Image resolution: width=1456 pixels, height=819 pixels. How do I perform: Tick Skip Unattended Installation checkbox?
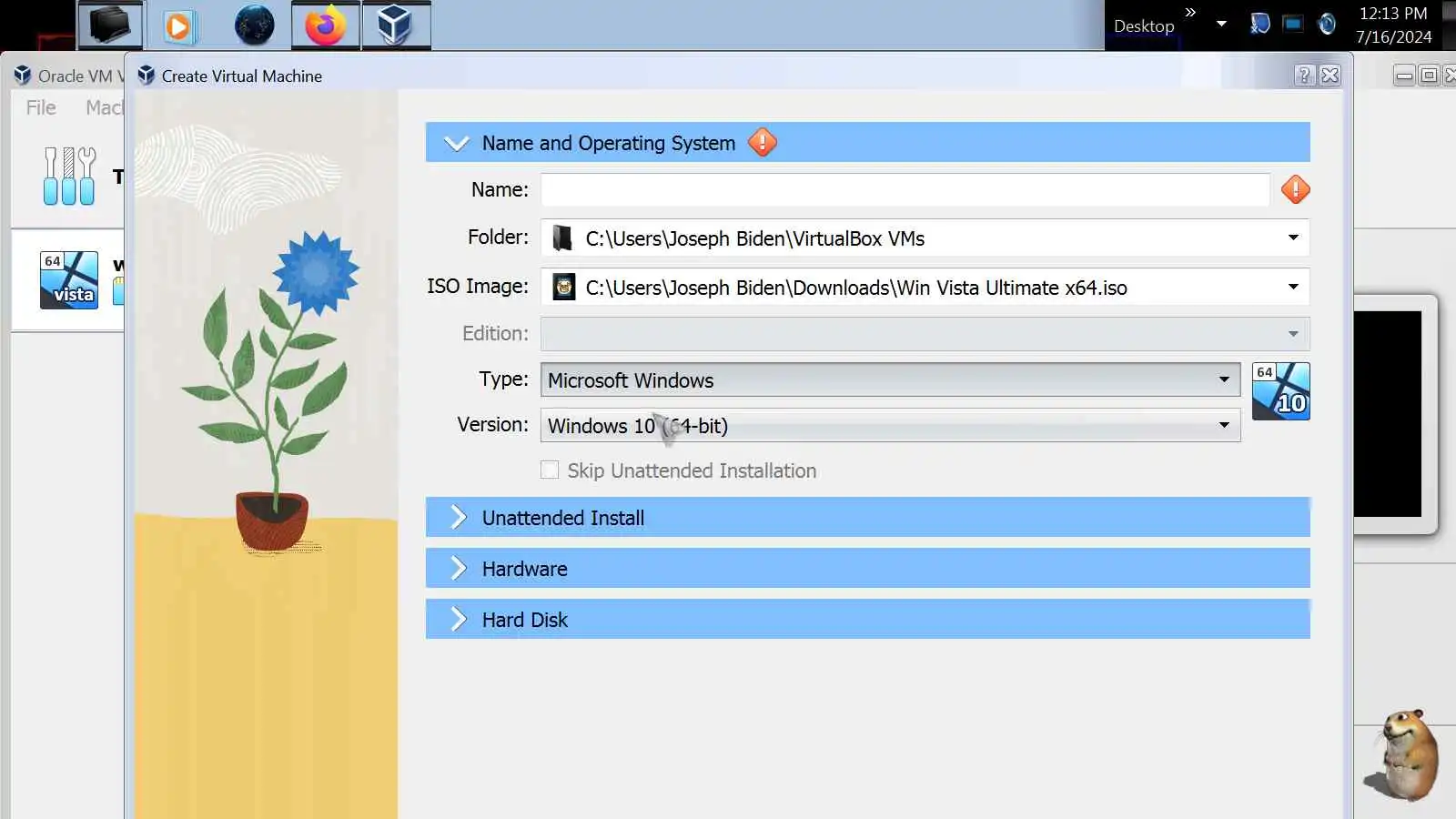coord(550,470)
